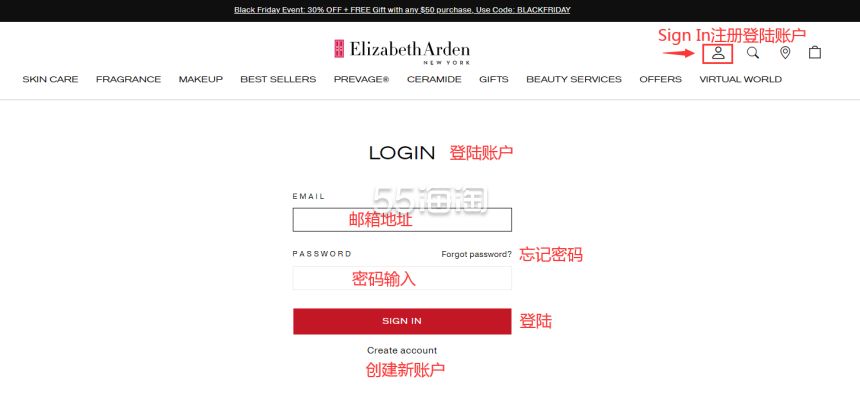The width and height of the screenshot is (860, 402).
Task: Open the SKIN CARE menu
Action: pos(50,80)
